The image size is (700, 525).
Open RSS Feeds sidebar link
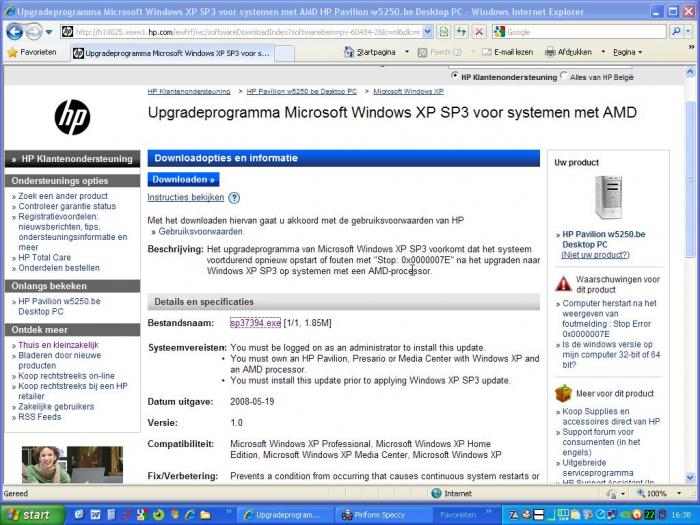coord(40,417)
